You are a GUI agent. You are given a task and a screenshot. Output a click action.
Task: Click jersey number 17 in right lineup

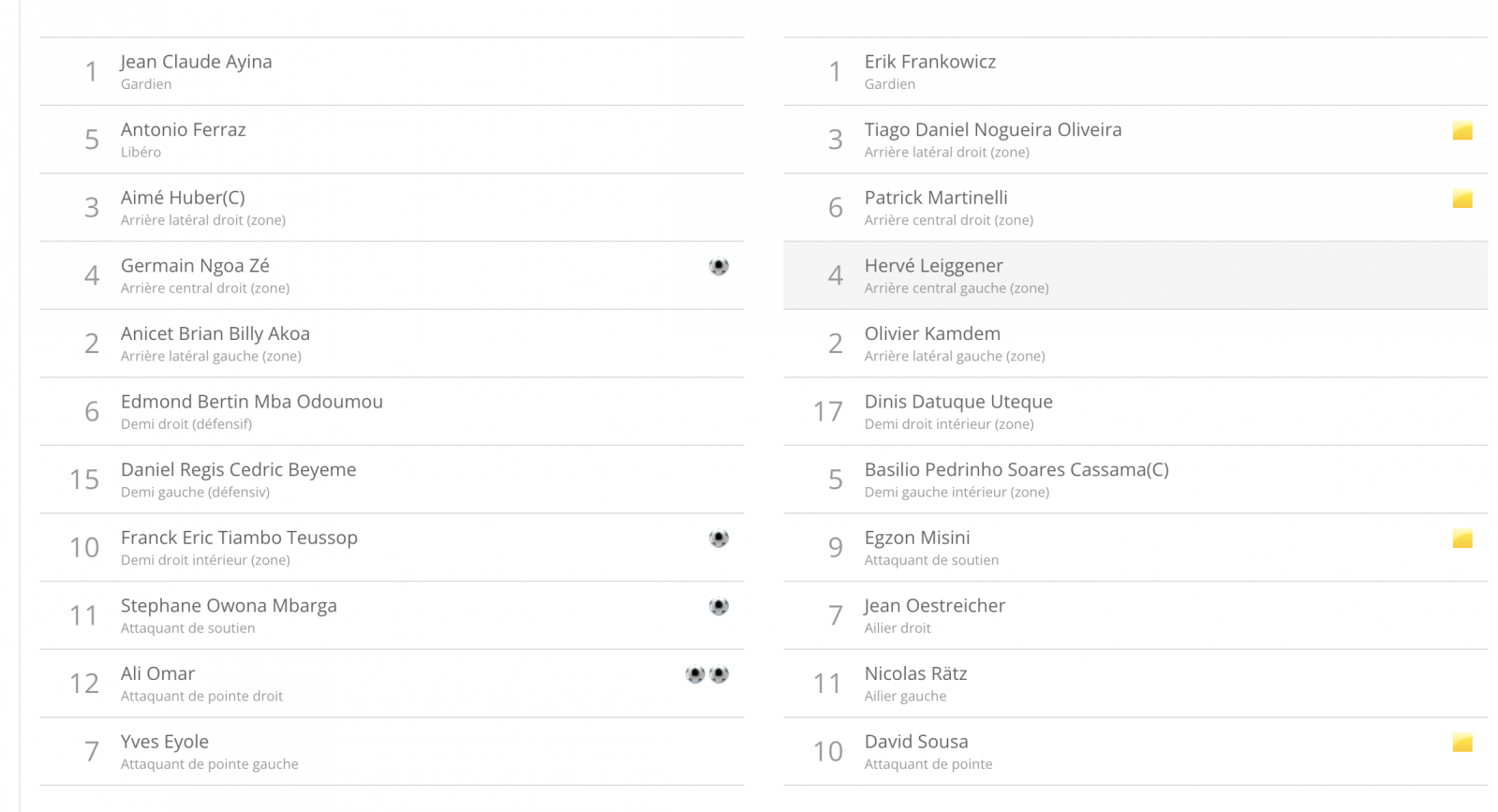828,412
